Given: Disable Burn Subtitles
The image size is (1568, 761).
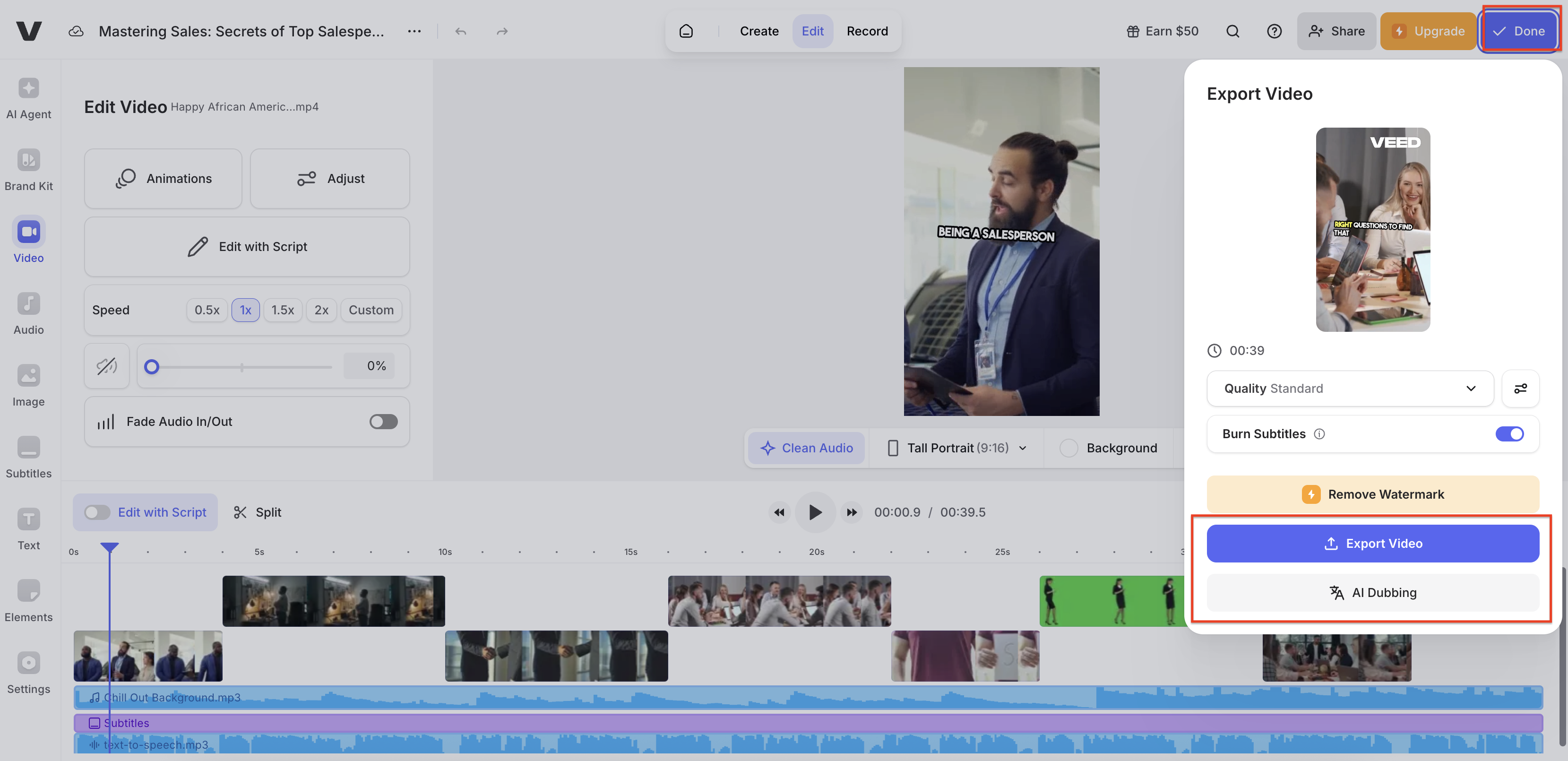Looking at the screenshot, I should (1509, 433).
